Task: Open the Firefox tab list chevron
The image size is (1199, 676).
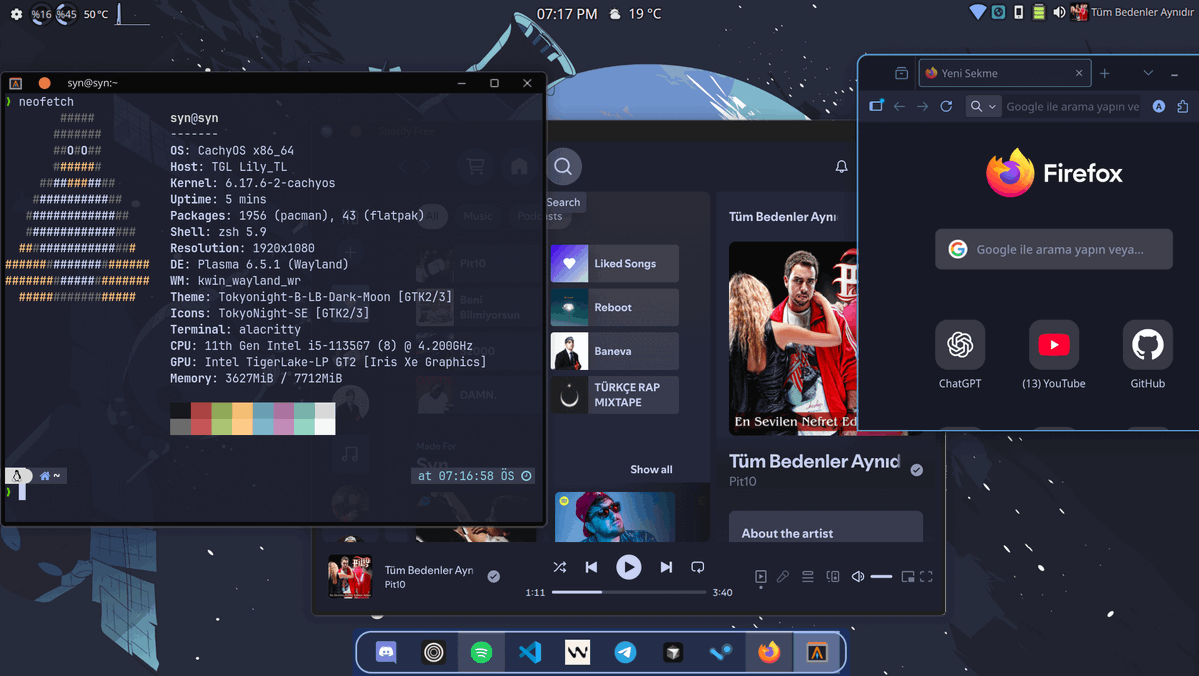Action: 1146,73
